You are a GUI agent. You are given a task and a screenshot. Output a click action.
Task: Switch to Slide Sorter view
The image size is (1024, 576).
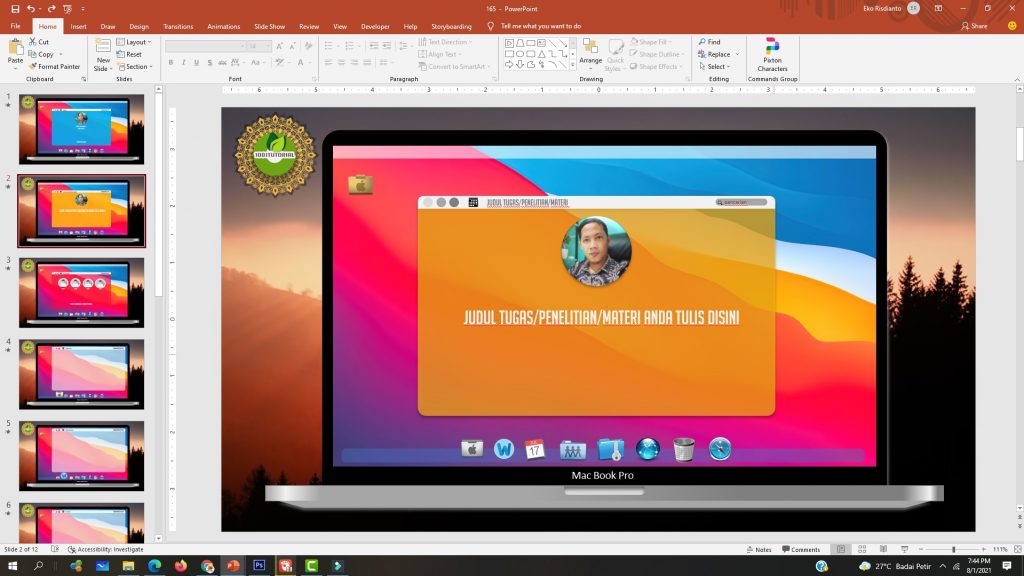862,549
